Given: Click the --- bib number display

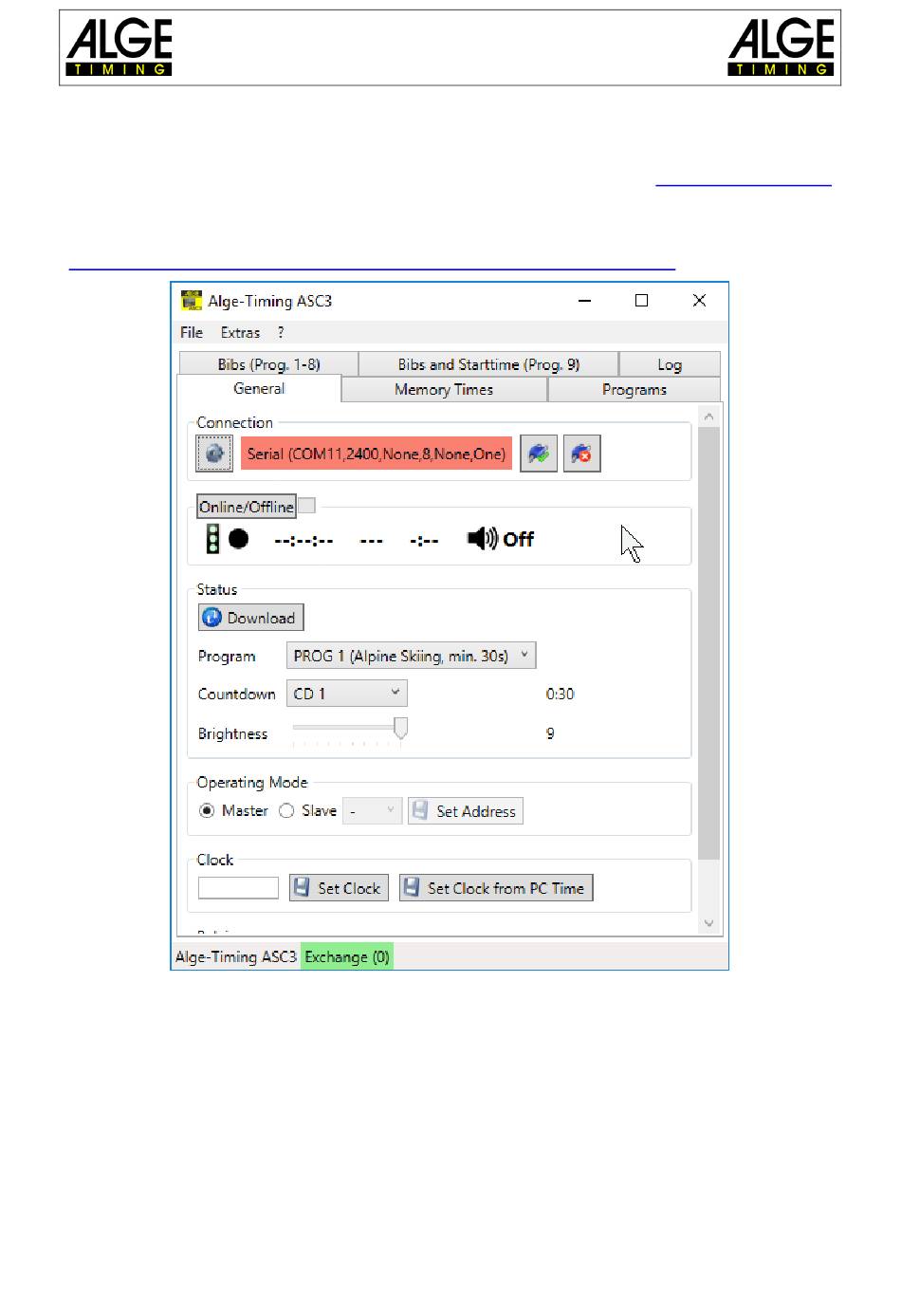Looking at the screenshot, I should pos(371,540).
